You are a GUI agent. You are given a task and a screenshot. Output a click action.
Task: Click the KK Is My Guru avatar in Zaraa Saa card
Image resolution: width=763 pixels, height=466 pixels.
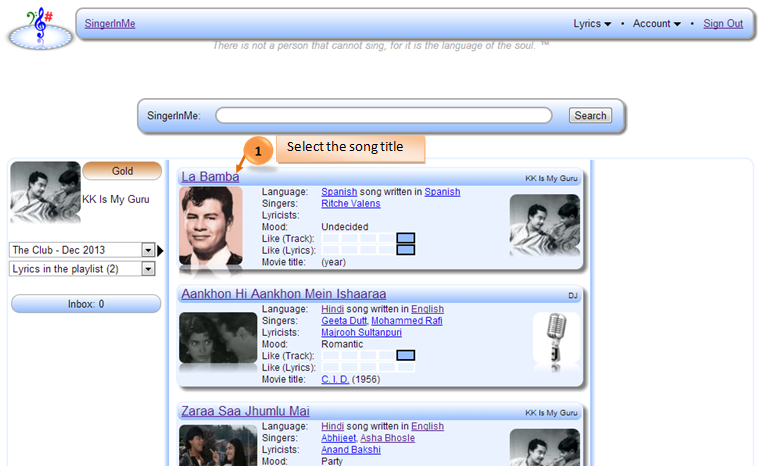tap(545, 448)
